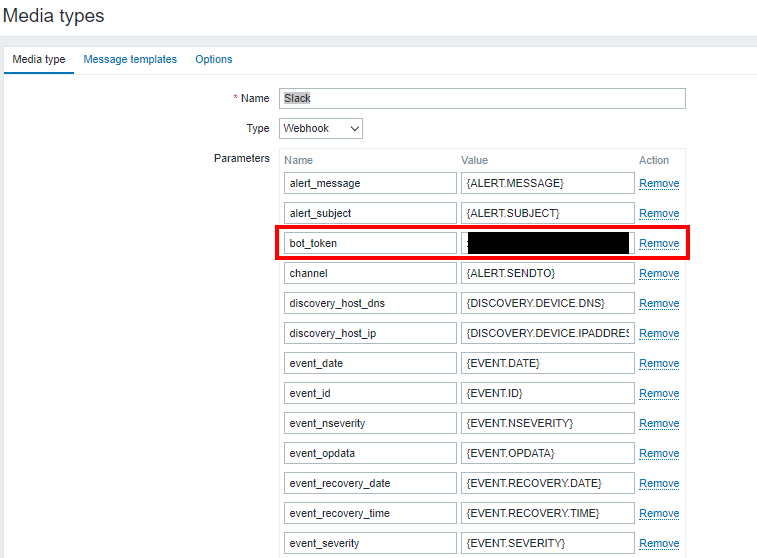Remove the event_recovery_time parameter
Screen dimensions: 757x558
[659, 513]
